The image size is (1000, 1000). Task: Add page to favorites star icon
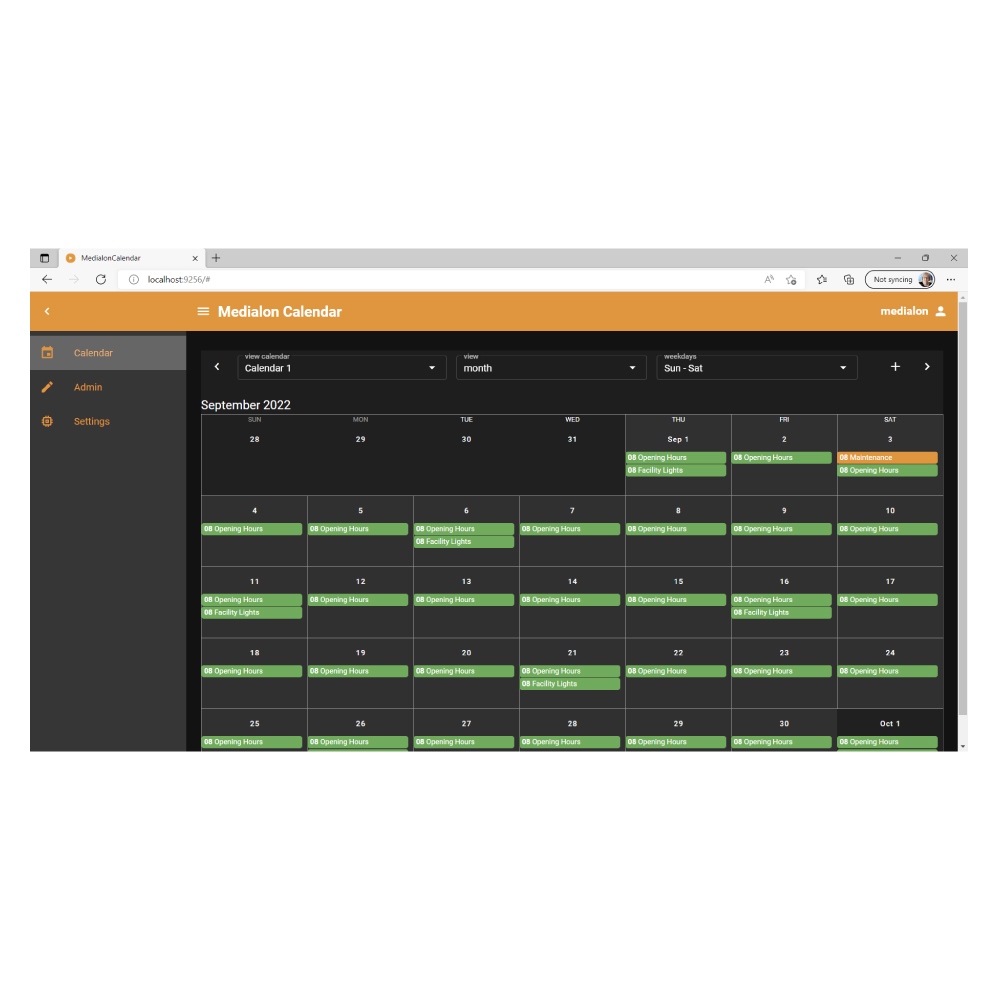791,279
